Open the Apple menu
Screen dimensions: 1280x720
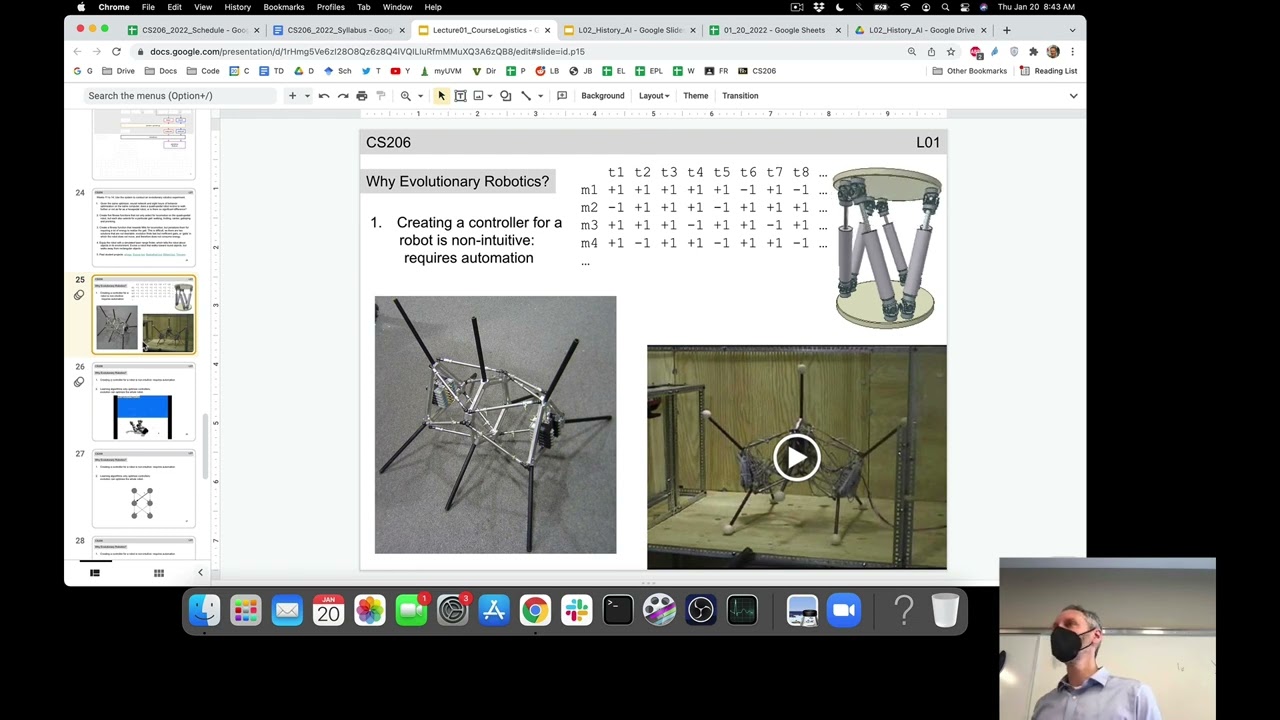(x=81, y=7)
